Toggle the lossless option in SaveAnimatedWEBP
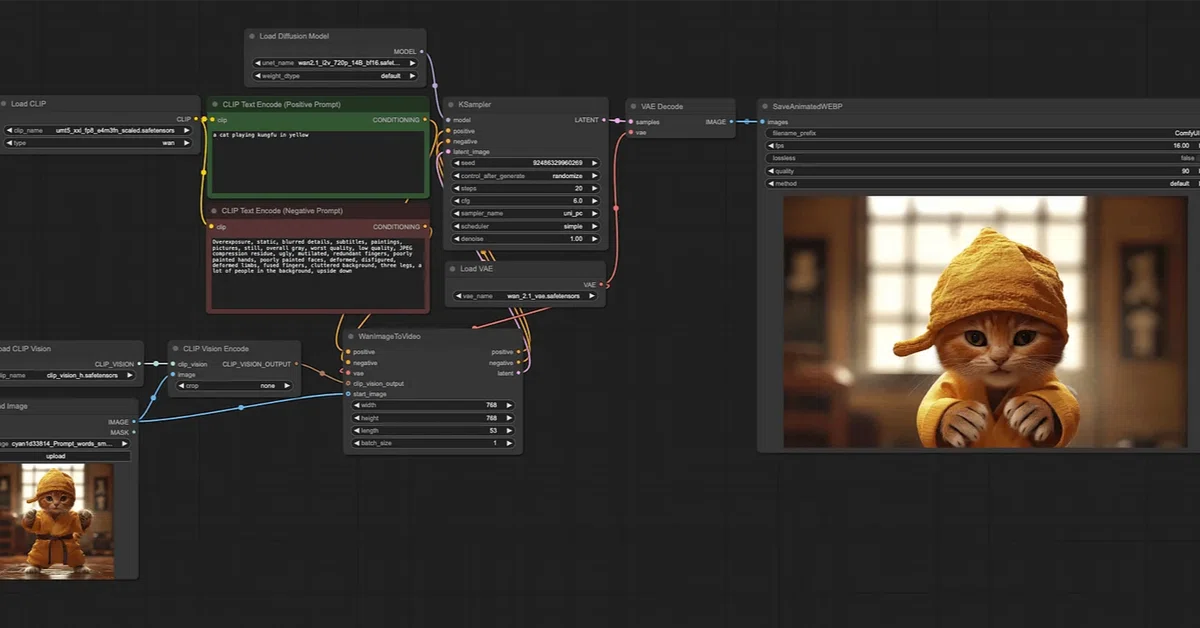Image resolution: width=1200 pixels, height=628 pixels. pos(980,158)
